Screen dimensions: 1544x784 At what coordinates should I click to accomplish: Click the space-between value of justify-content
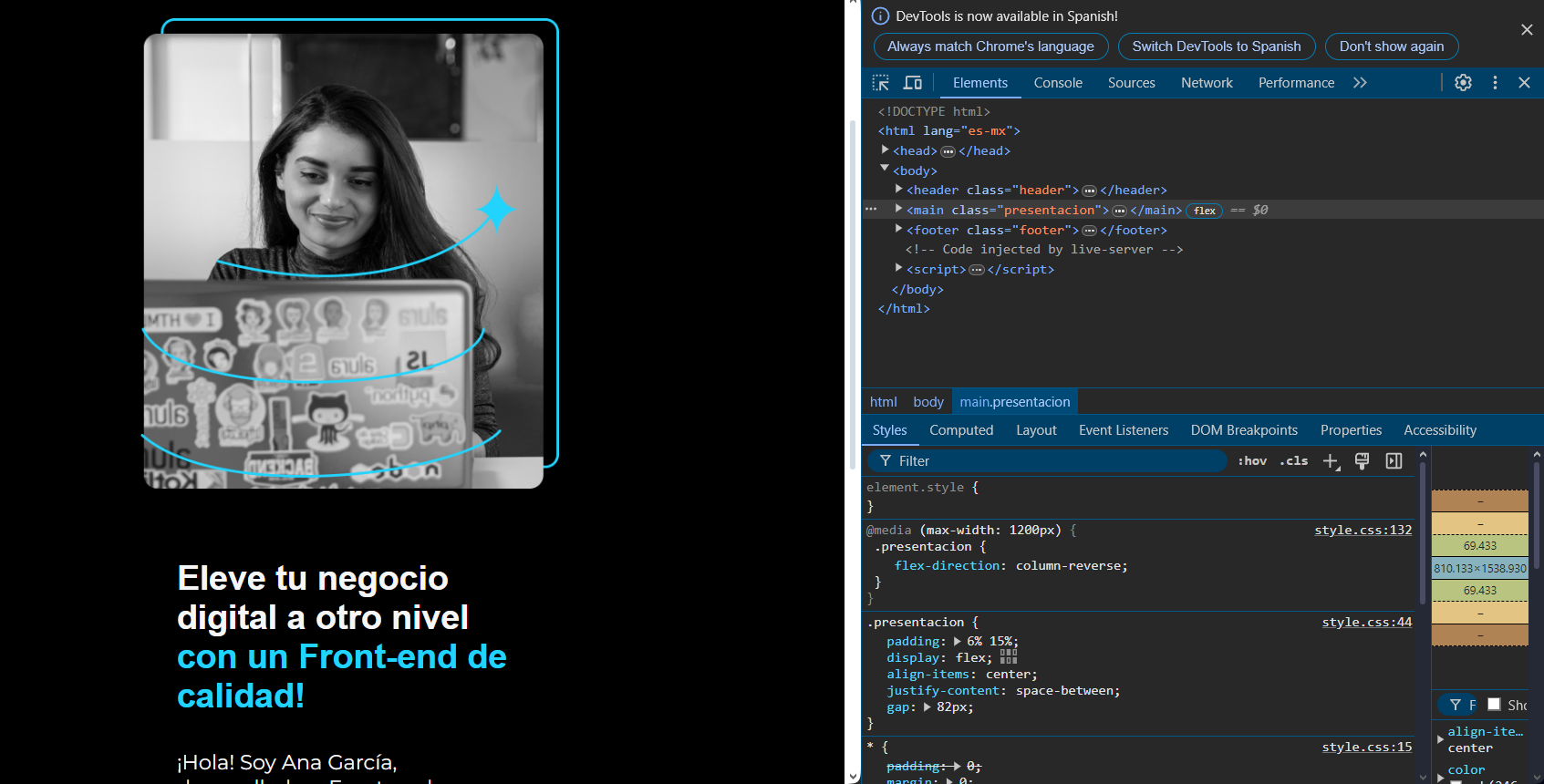click(x=1065, y=691)
